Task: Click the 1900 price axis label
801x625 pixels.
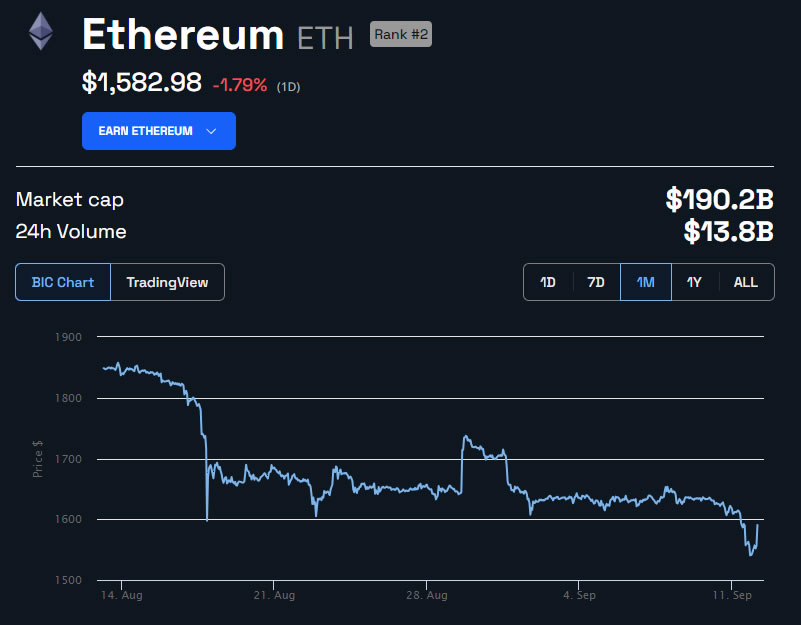Action: (69, 337)
